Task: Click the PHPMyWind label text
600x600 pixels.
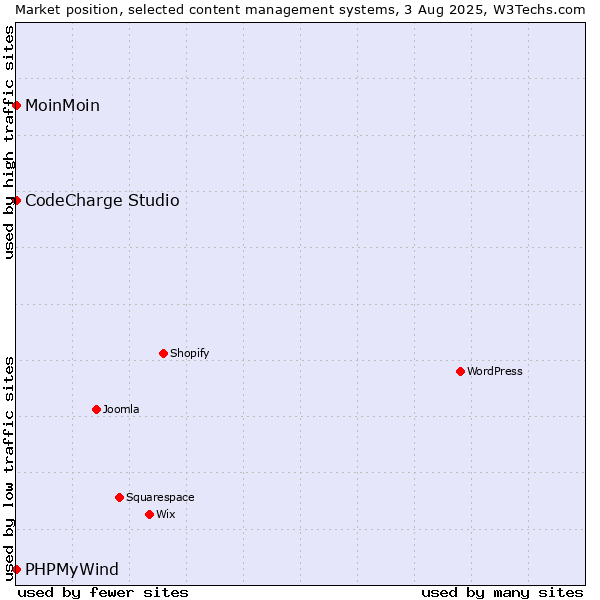Action: point(72,569)
